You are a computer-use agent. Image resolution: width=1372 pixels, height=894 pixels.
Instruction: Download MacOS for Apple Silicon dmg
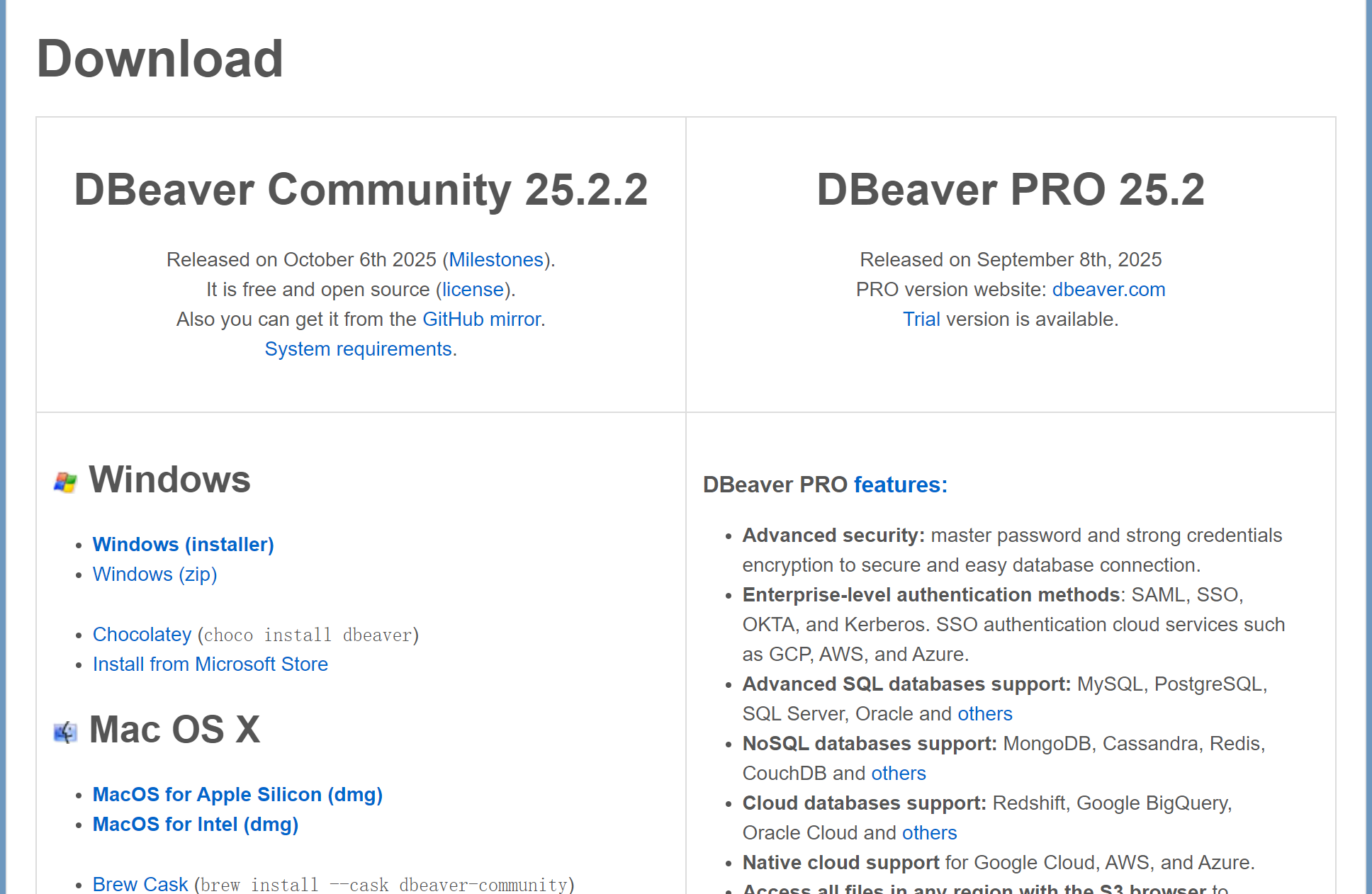pyautogui.click(x=237, y=795)
